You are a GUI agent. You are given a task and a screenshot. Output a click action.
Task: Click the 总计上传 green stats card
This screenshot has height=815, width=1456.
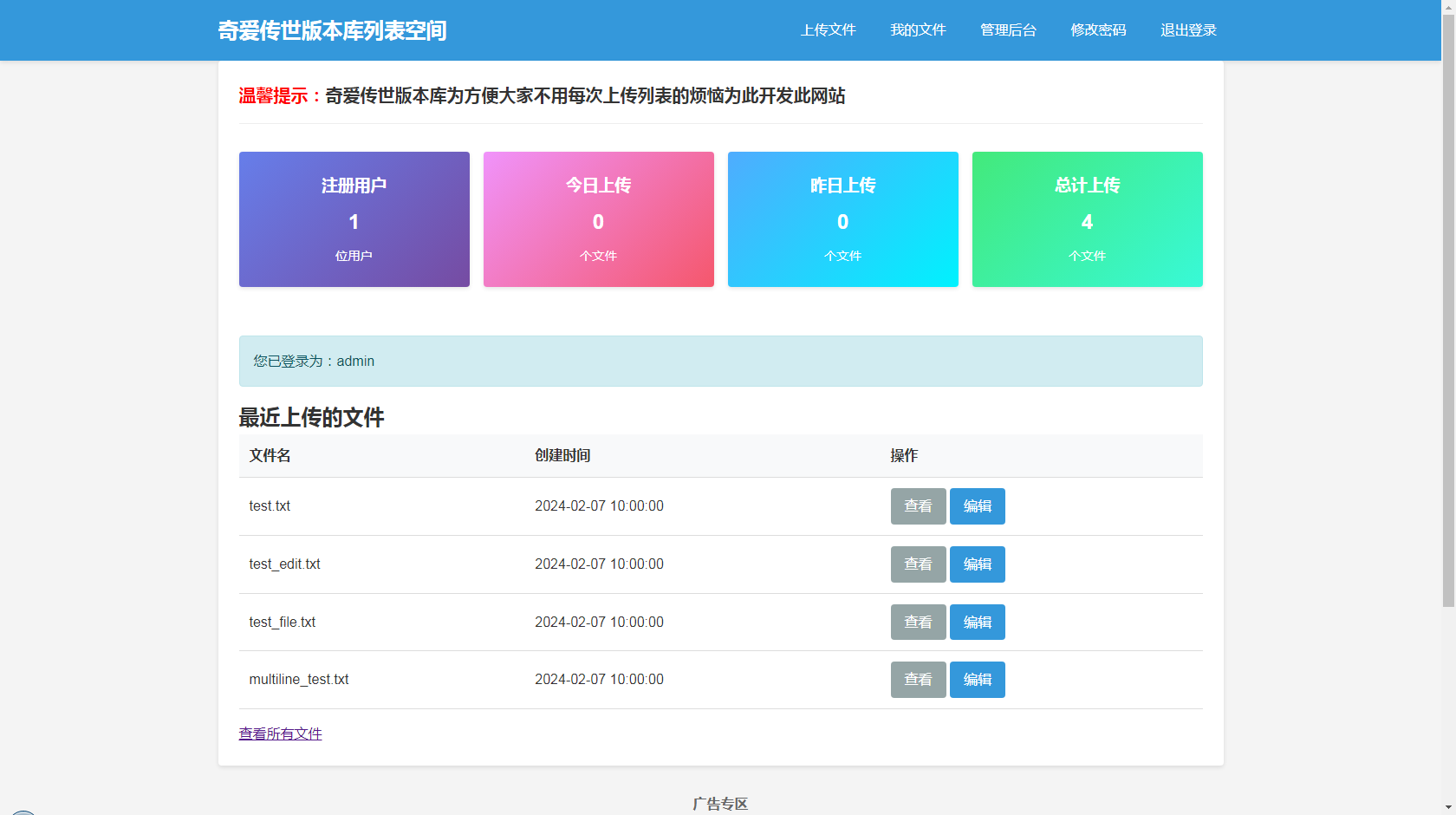[1087, 219]
